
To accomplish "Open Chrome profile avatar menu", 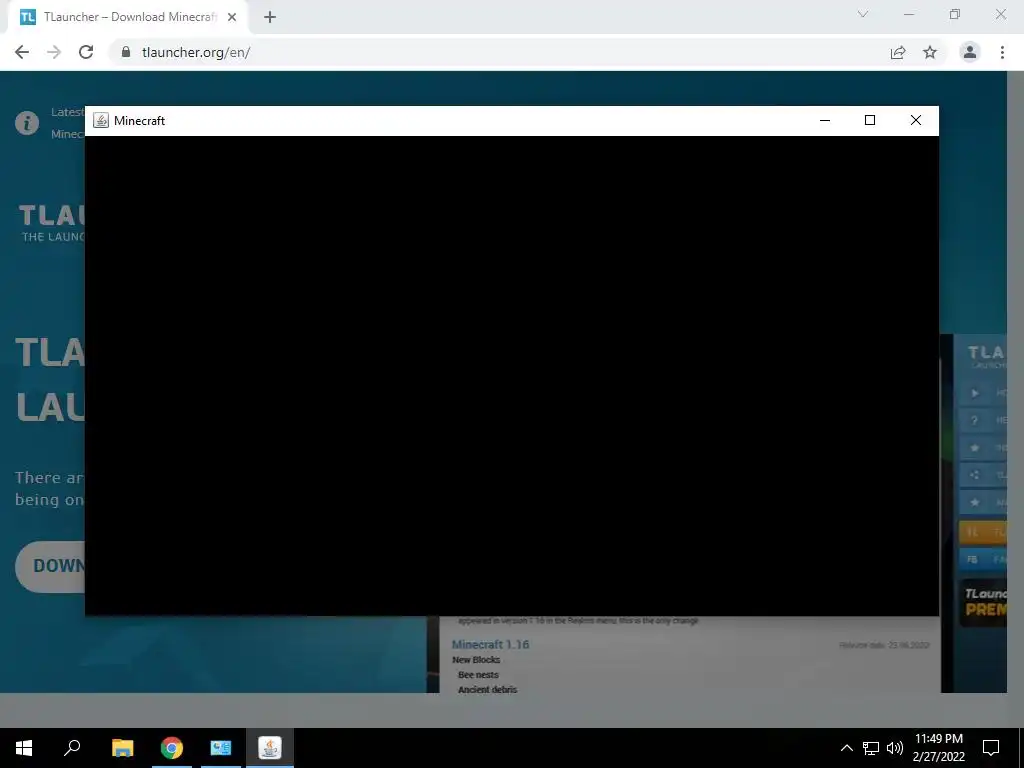I will (970, 52).
